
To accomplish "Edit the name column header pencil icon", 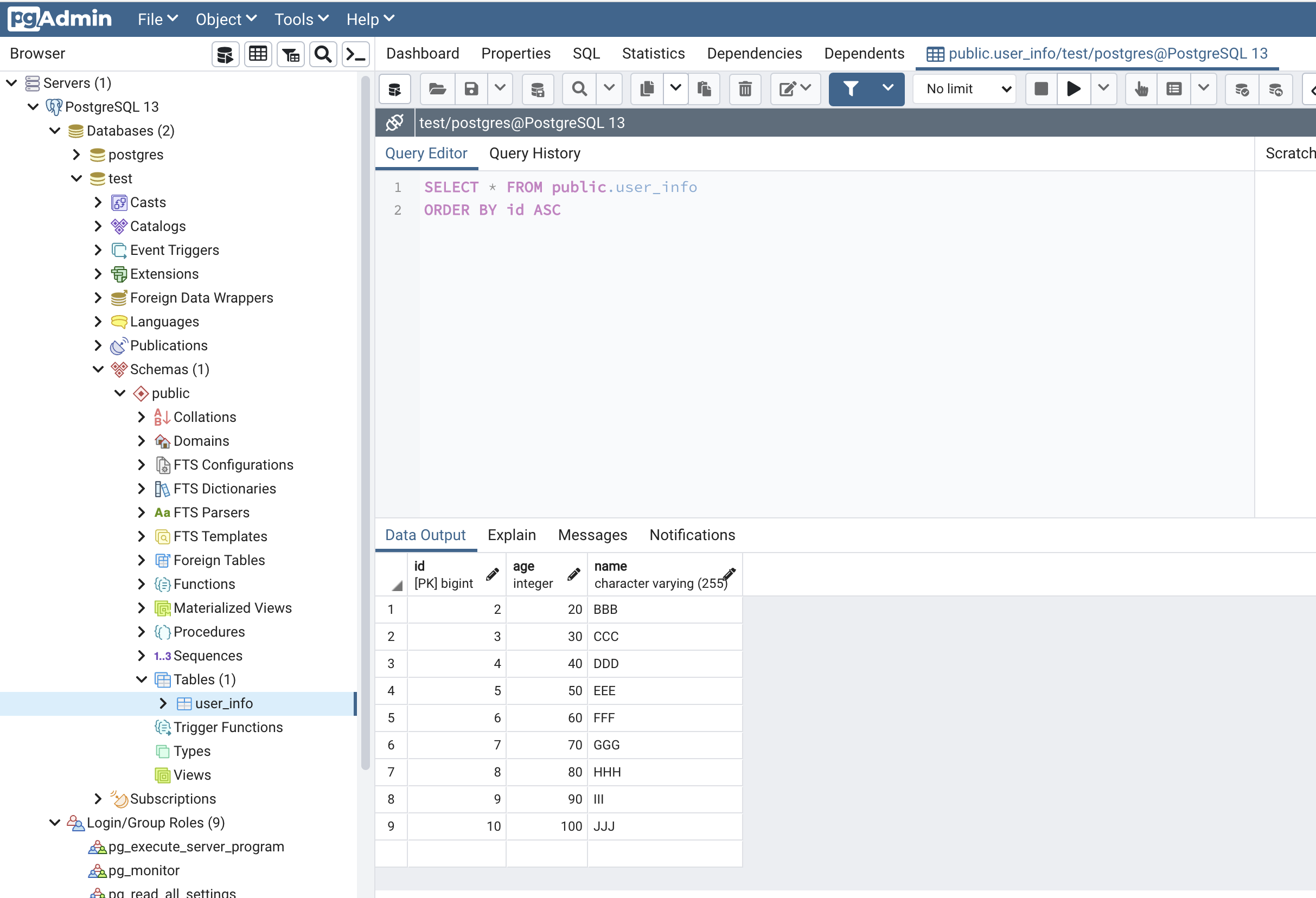I will [x=727, y=574].
